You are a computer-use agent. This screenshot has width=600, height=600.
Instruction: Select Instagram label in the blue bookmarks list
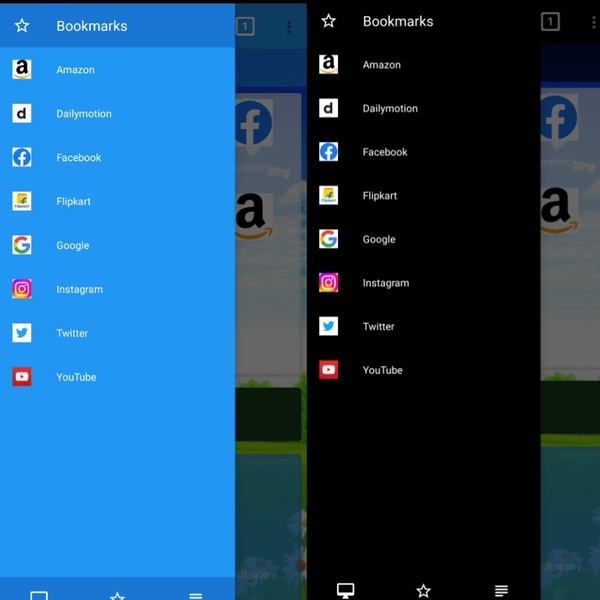pyautogui.click(x=80, y=289)
